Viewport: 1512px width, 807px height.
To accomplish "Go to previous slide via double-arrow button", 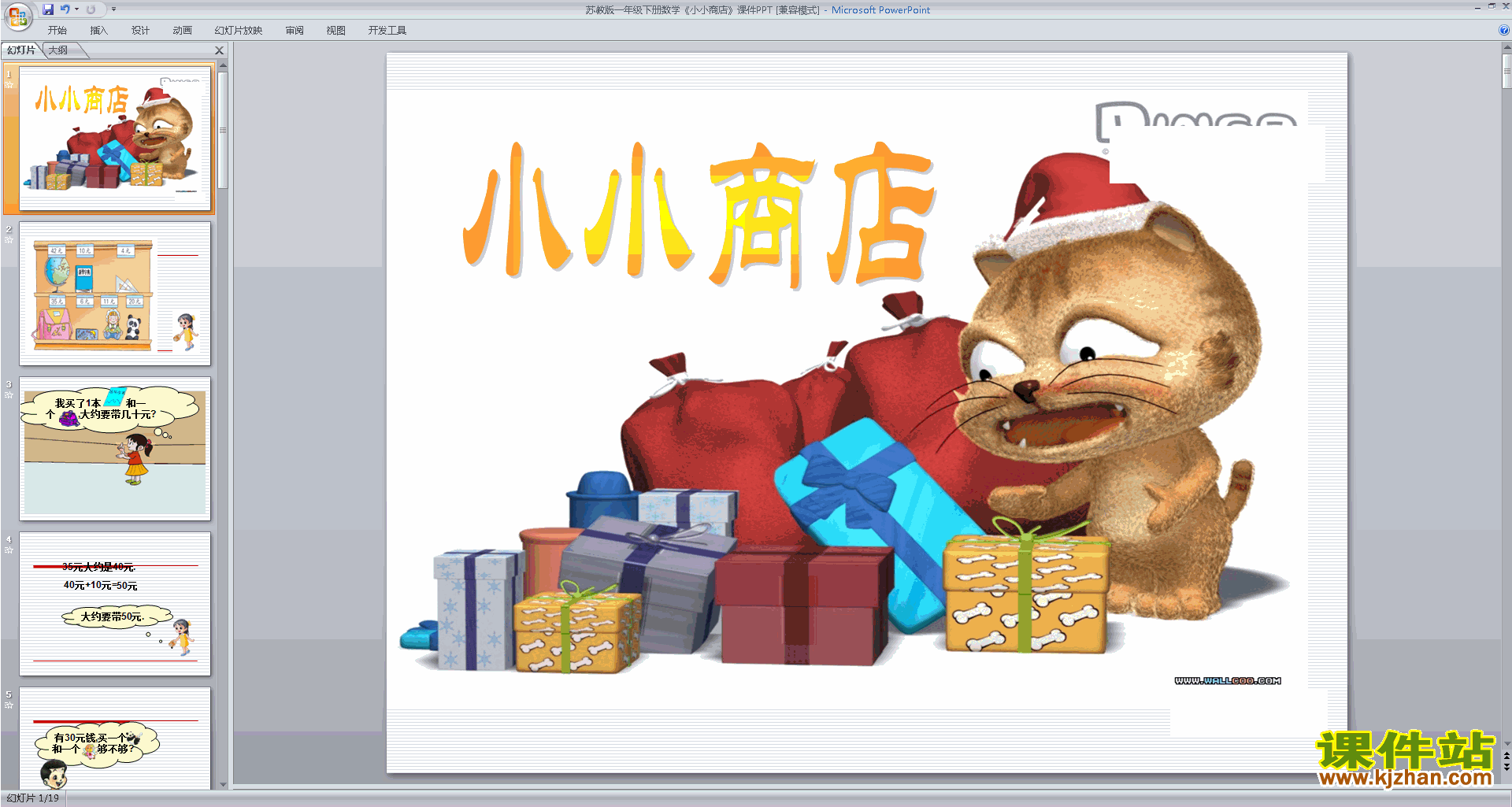I will tap(1506, 756).
